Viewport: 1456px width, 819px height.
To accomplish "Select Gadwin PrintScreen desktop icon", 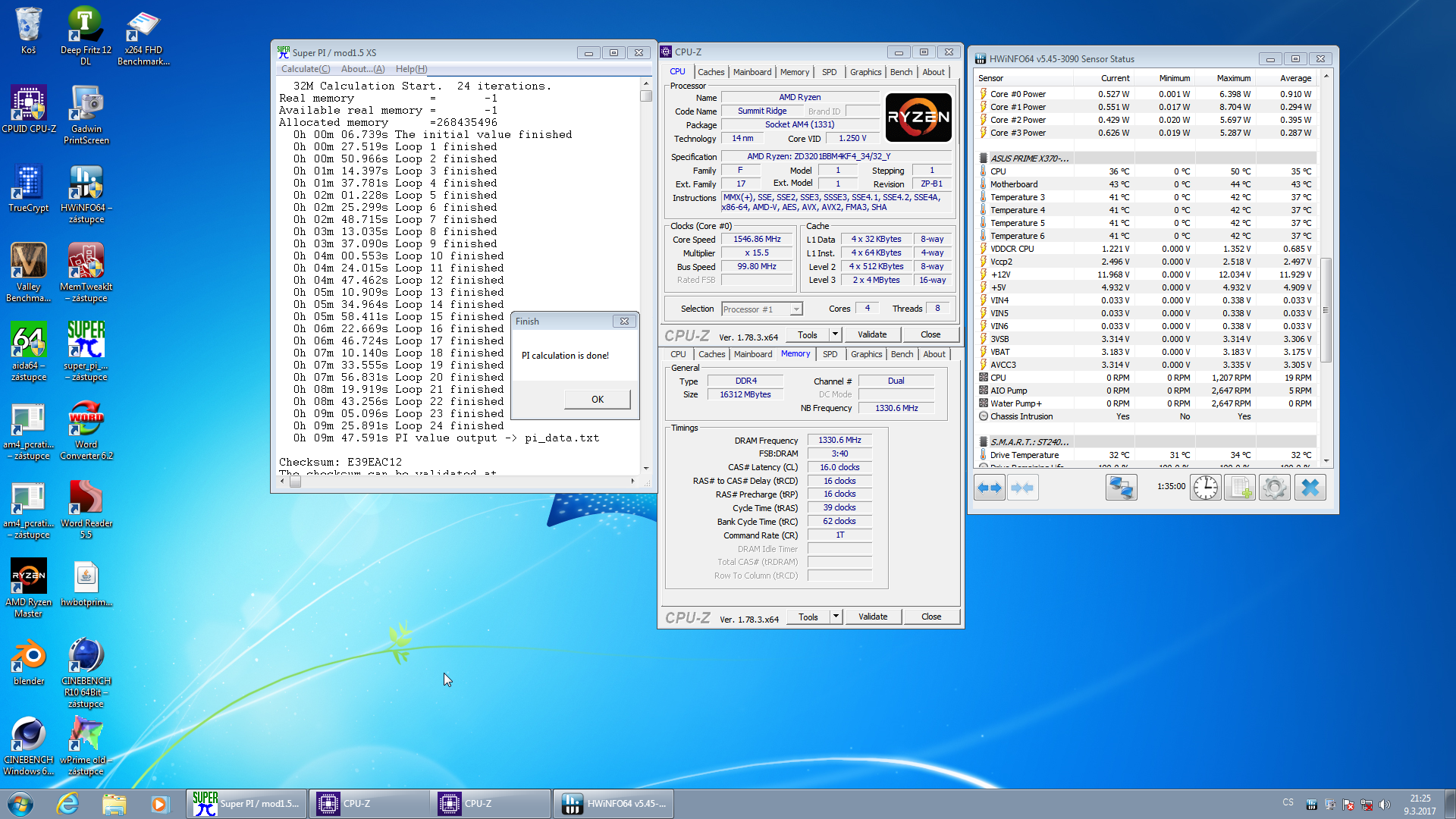I will pyautogui.click(x=86, y=115).
